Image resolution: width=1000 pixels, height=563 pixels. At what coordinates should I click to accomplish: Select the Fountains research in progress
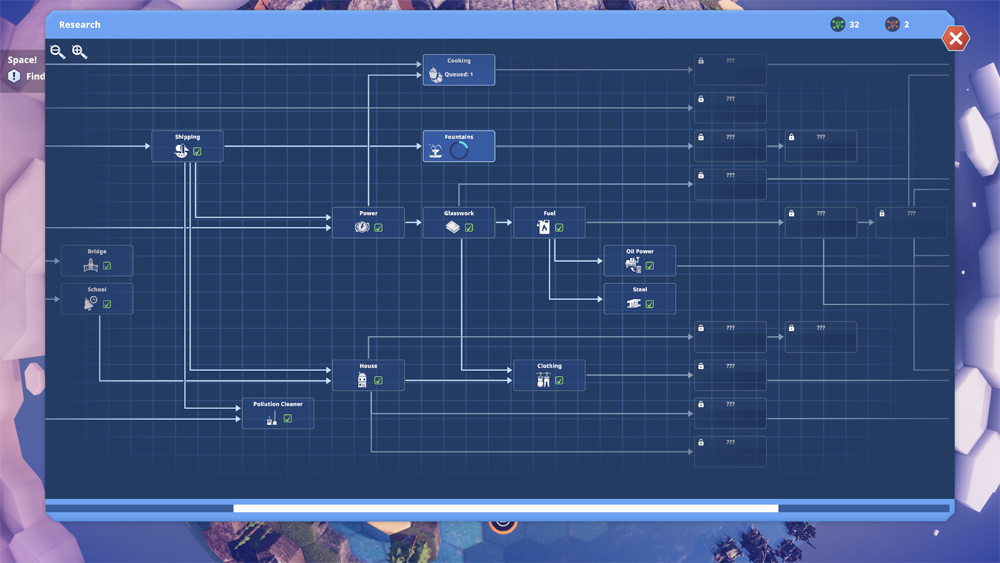(458, 146)
